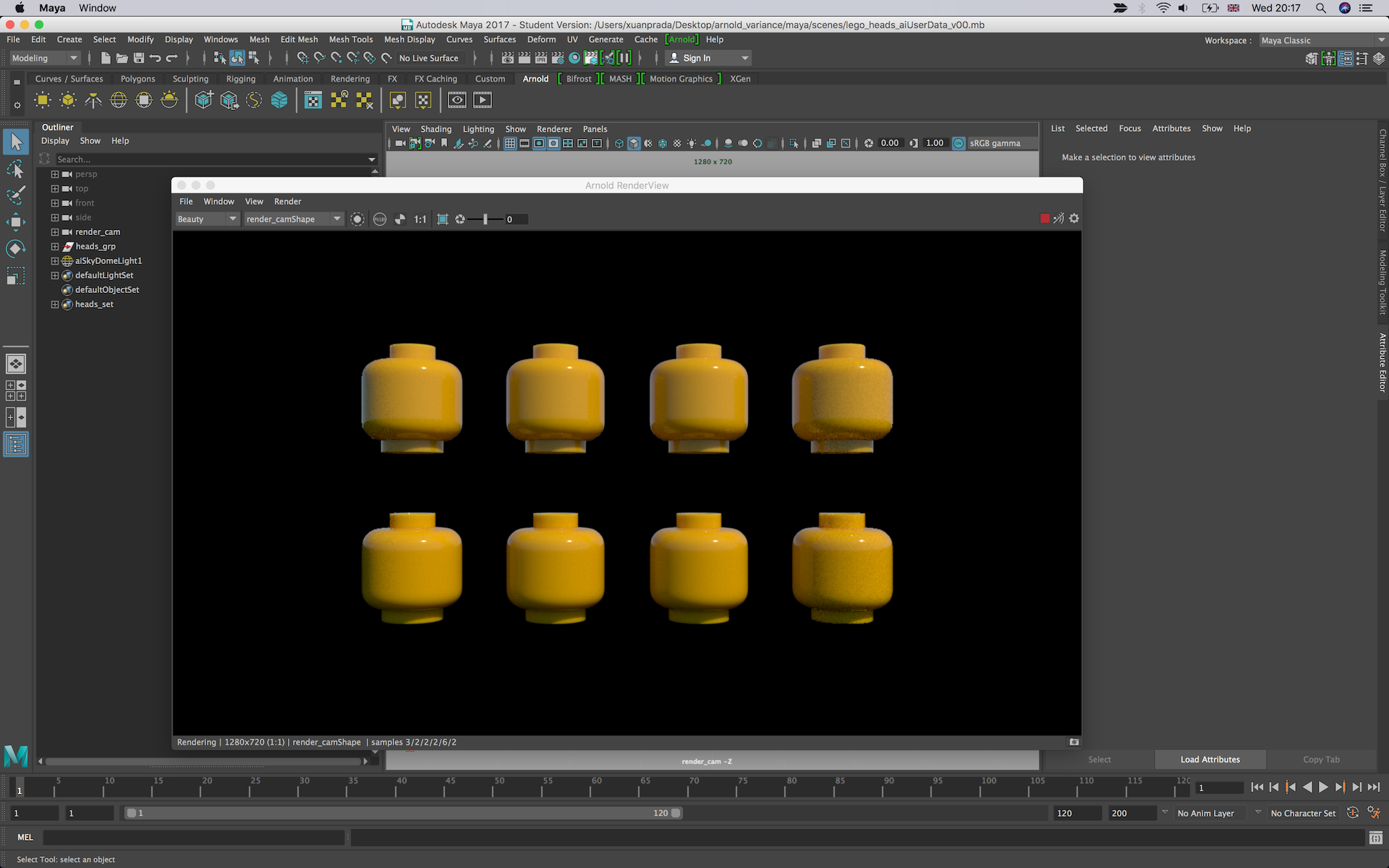Play animation forwards
The image size is (1389, 868).
click(x=1323, y=787)
